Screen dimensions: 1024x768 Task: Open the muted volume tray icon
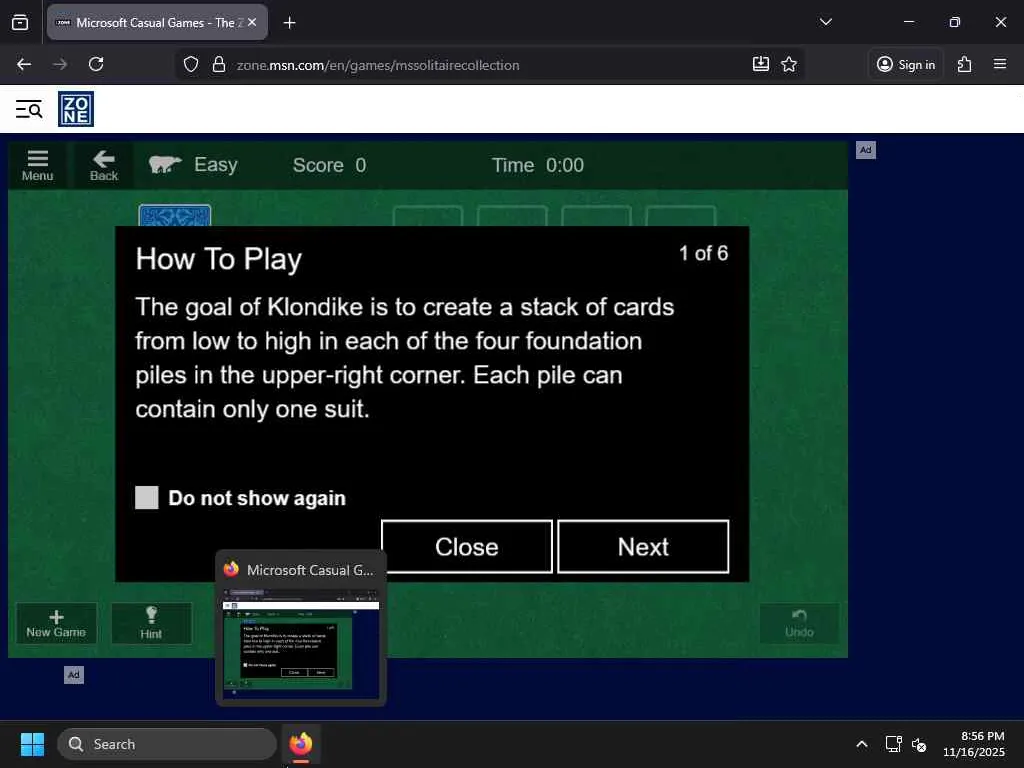(x=919, y=744)
